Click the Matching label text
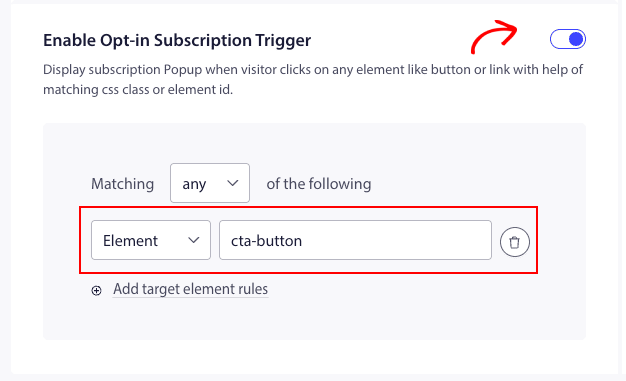The image size is (626, 381). [123, 184]
